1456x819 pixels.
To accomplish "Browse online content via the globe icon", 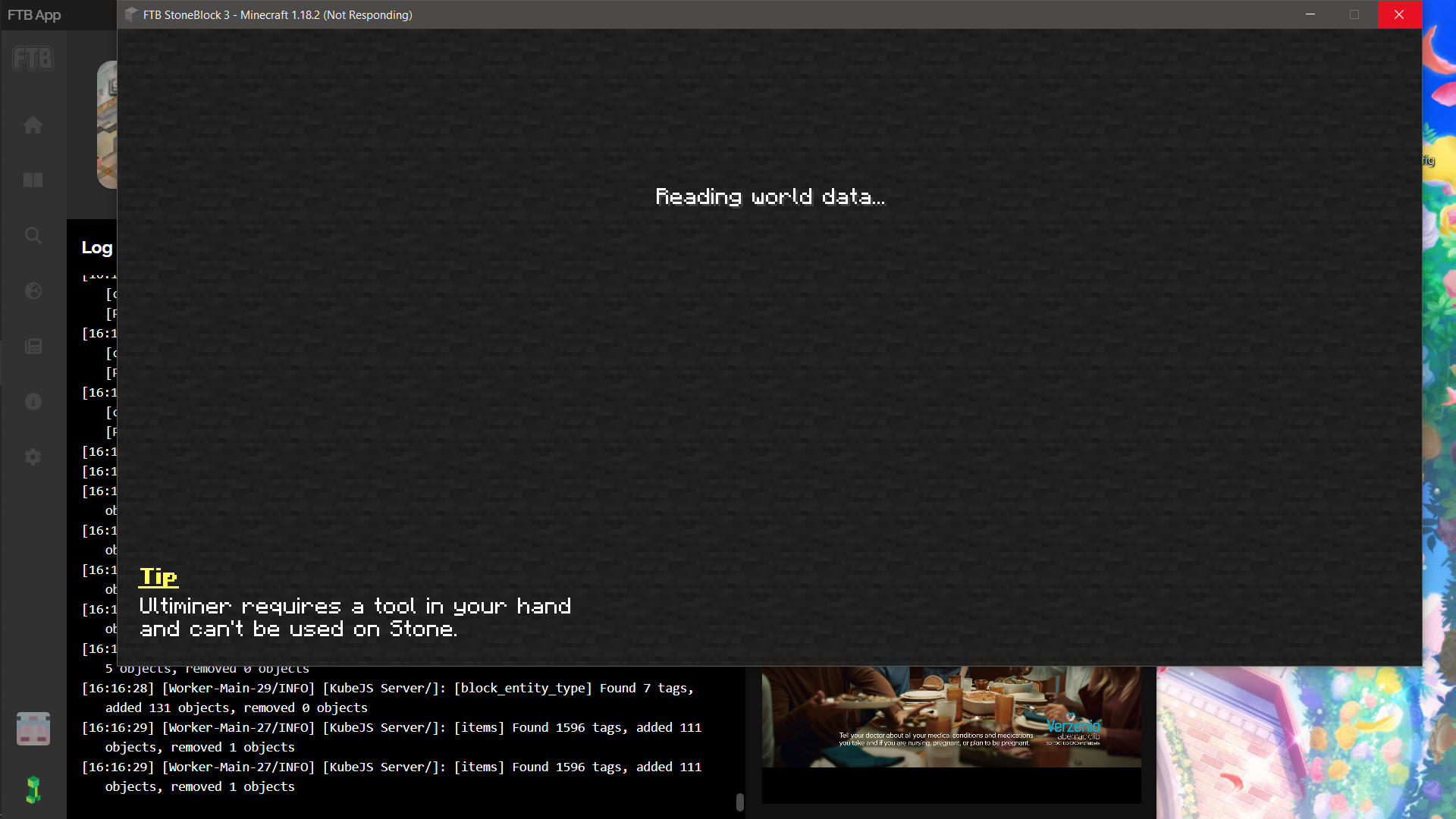I will (33, 290).
